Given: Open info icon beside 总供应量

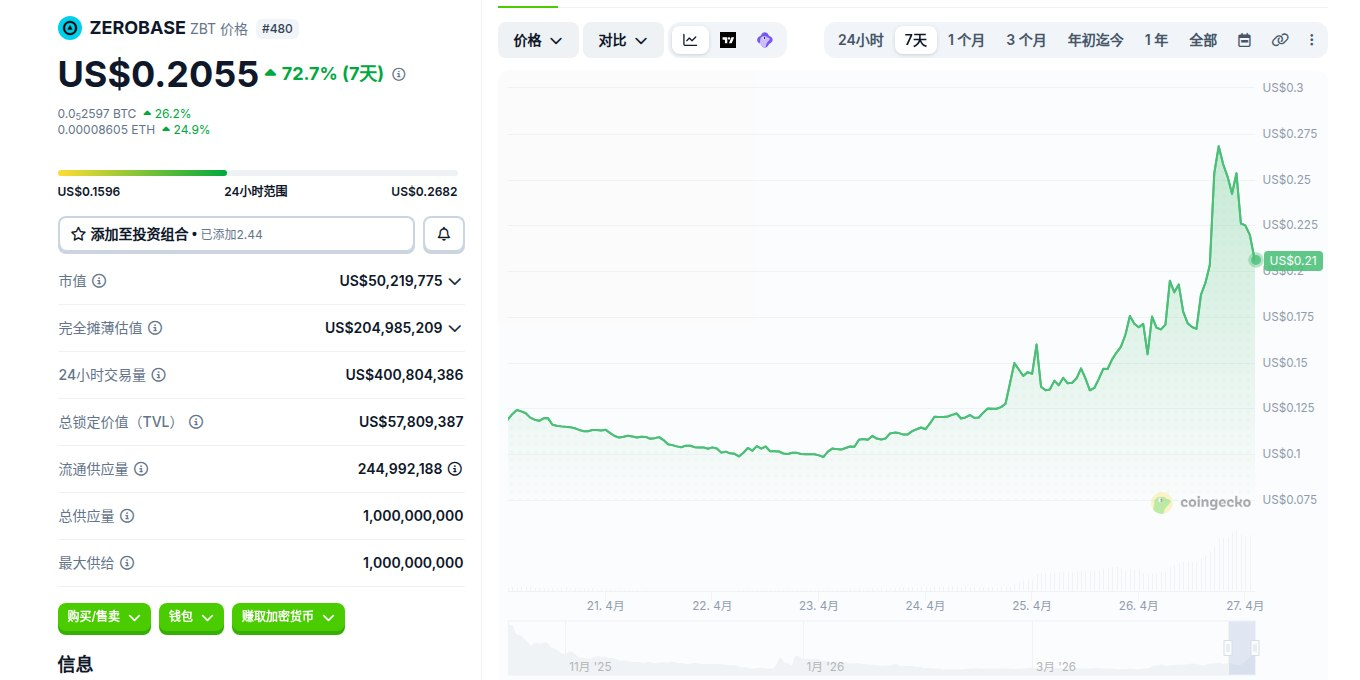Looking at the screenshot, I should click(127, 516).
